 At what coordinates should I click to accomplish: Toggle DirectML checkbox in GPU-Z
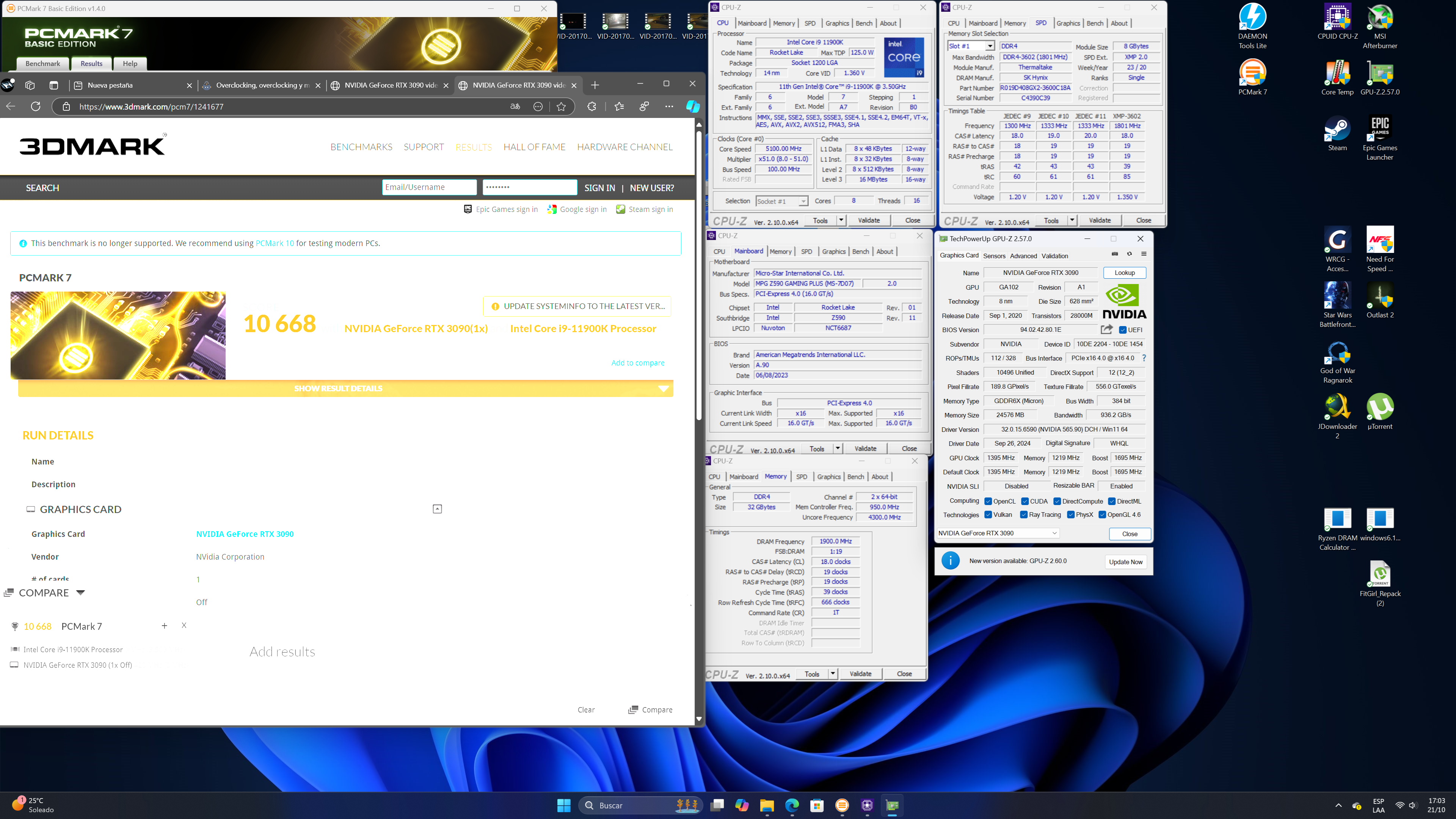pyautogui.click(x=1112, y=501)
